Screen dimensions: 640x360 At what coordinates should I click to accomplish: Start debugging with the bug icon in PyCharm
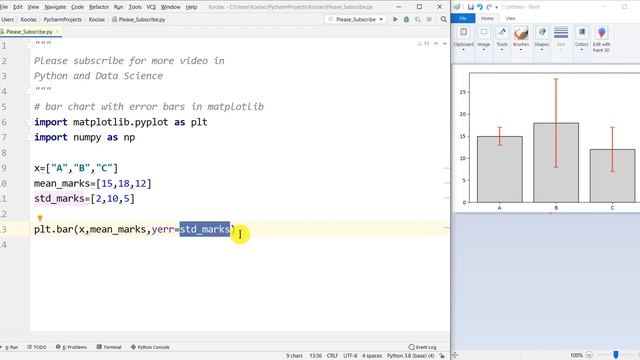407,19
